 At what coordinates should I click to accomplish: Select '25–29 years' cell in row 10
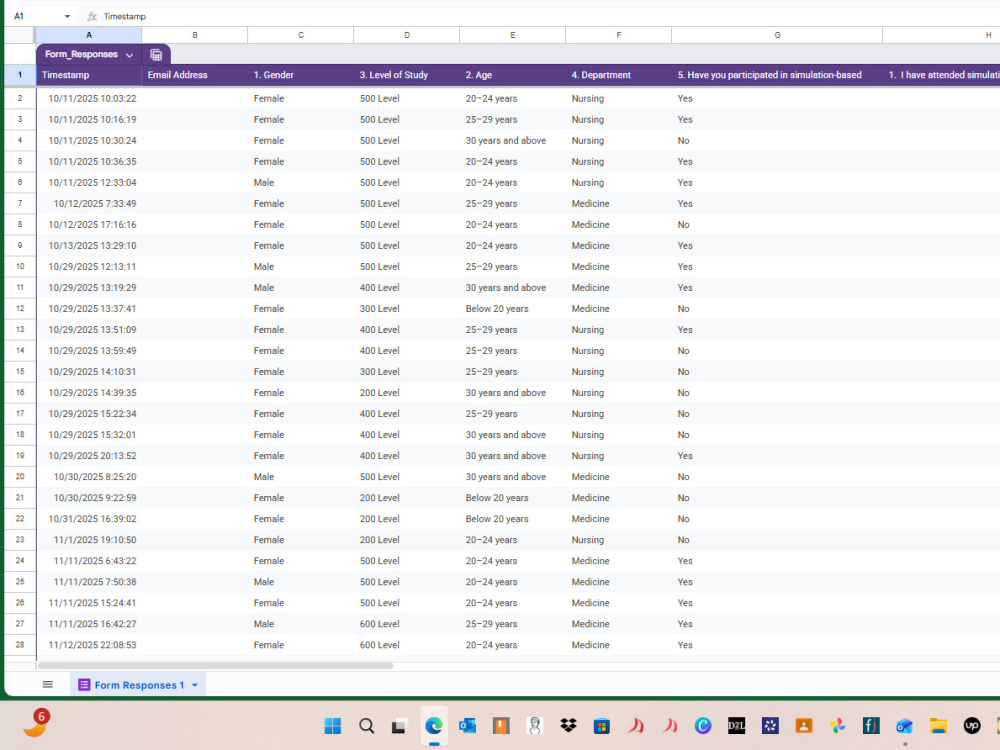512,267
